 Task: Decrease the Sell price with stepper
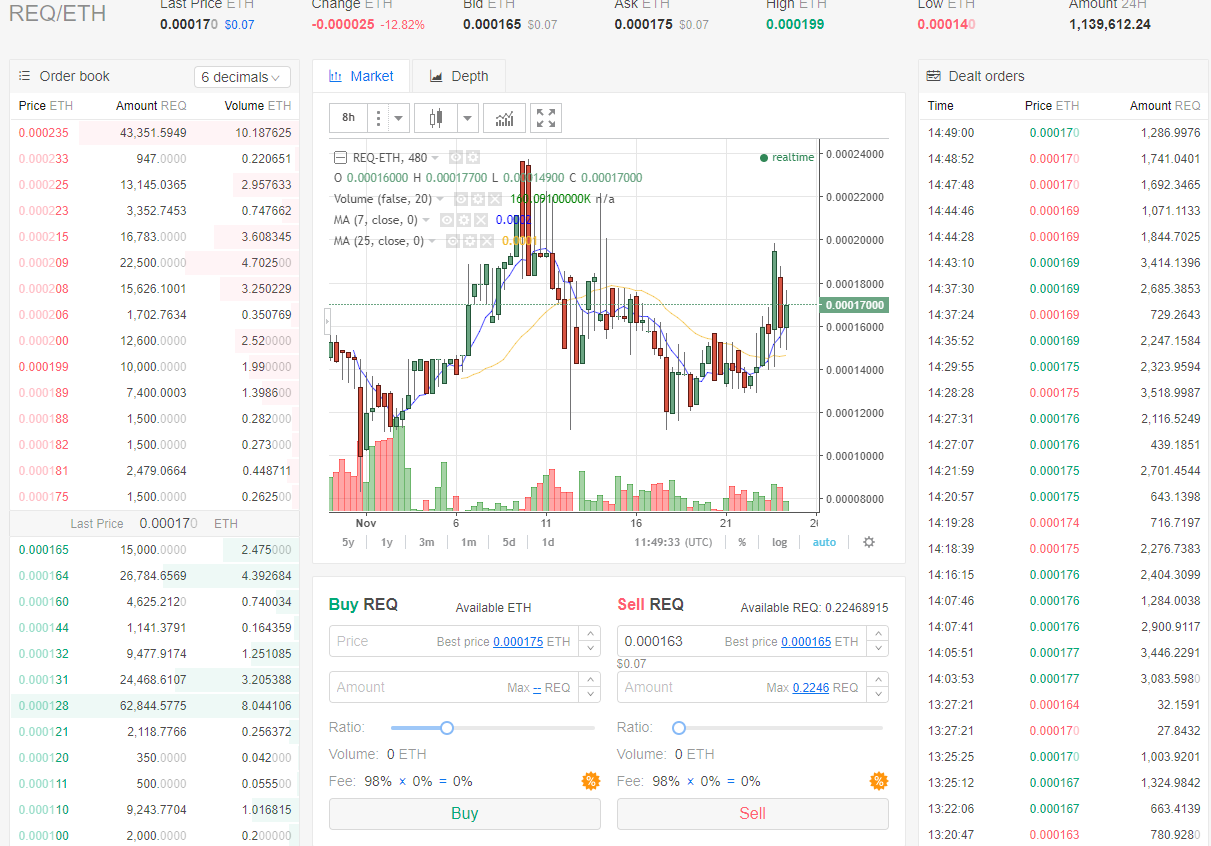(878, 649)
